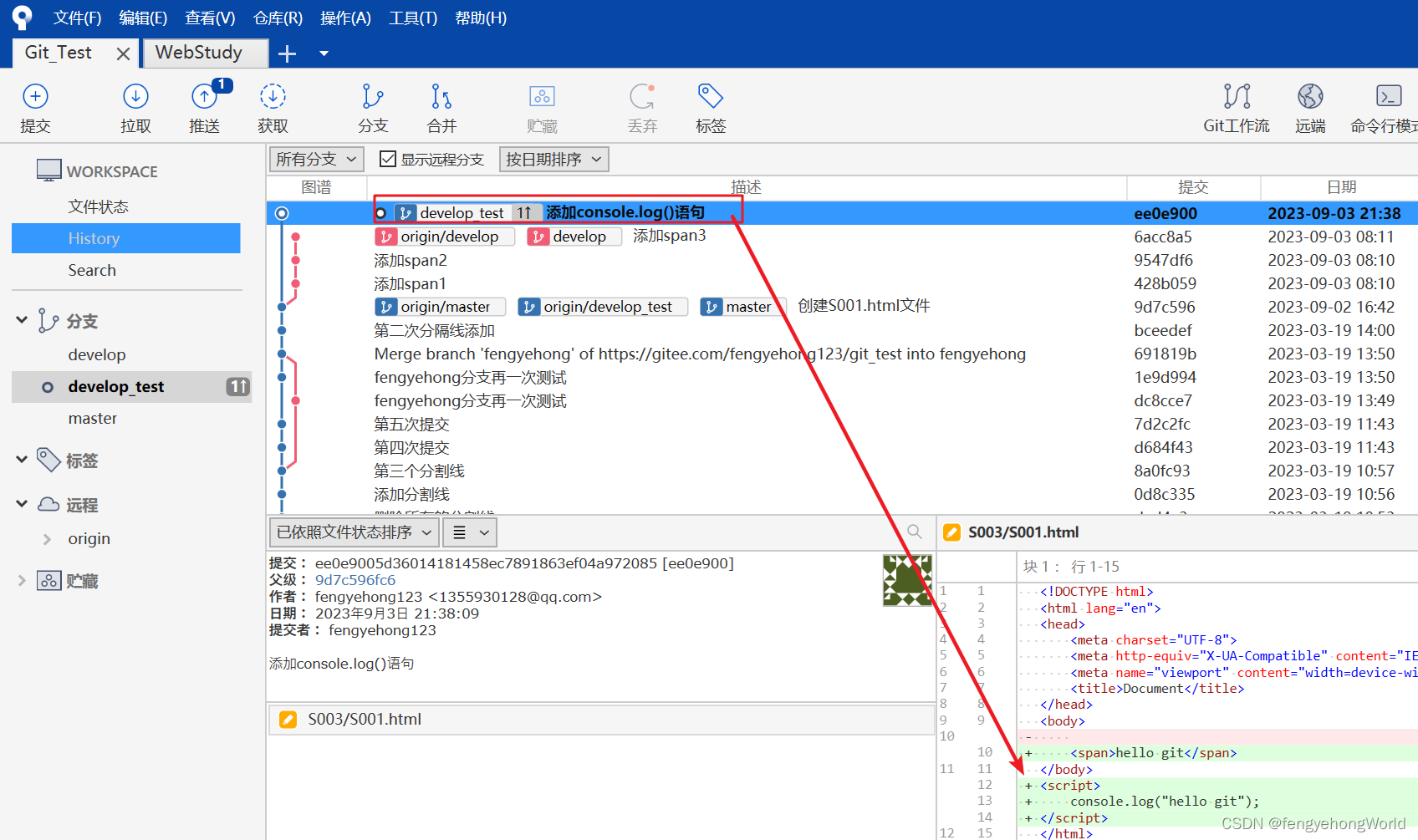This screenshot has height=840, width=1418.
Task: Open the file status sort (已依照文件状态排序) dropdown
Action: (354, 532)
